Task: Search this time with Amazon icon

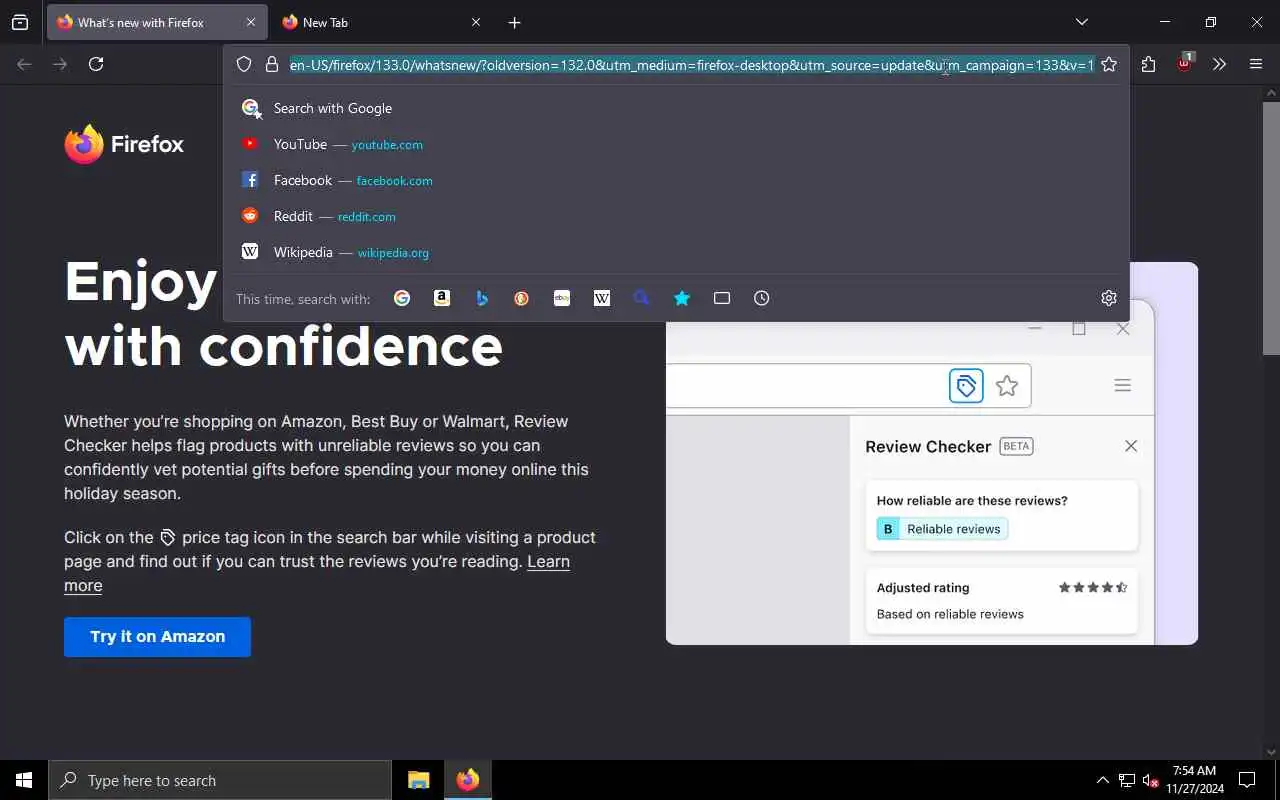Action: pyautogui.click(x=442, y=298)
